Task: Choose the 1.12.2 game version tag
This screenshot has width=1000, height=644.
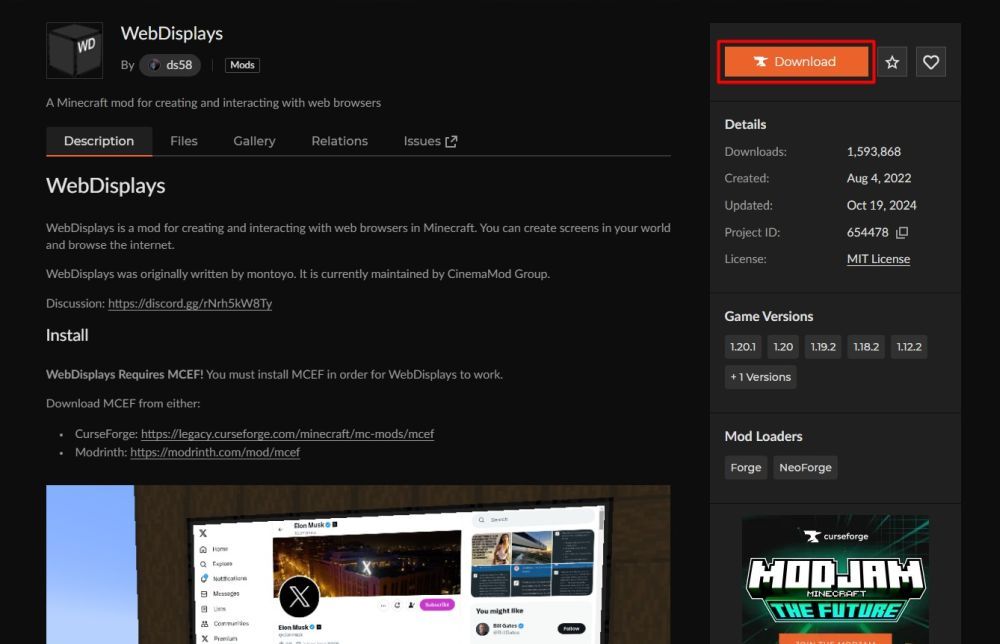Action: tap(908, 347)
